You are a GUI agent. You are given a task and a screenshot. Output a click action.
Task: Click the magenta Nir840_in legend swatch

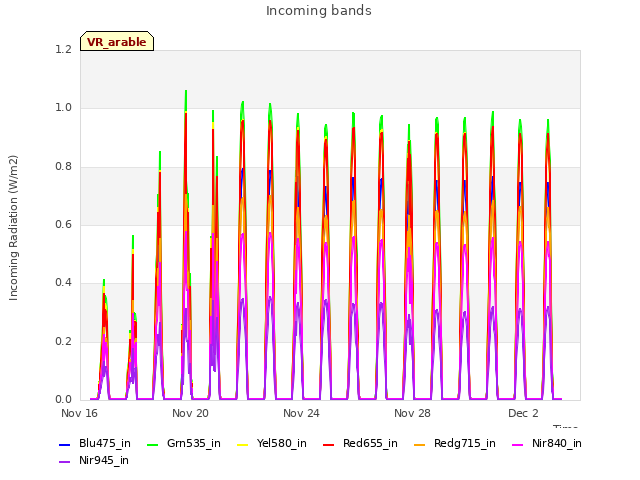[518, 445]
